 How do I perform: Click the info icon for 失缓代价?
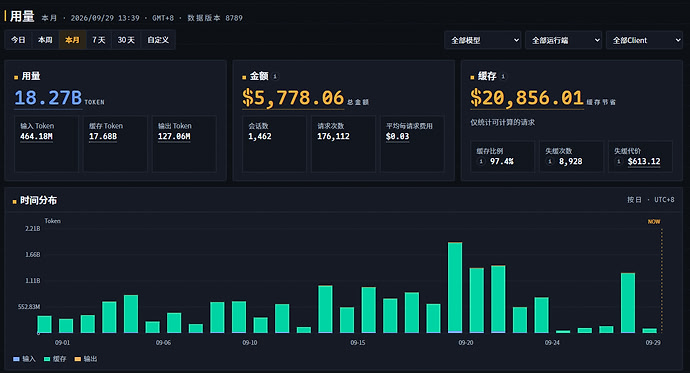click(619, 161)
